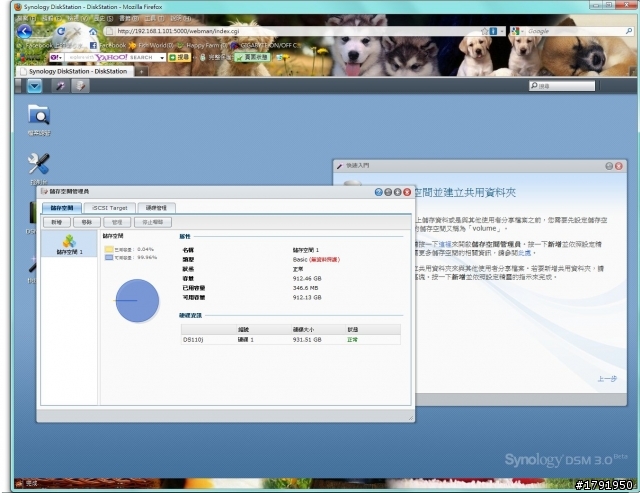Screen dimensions: 640x493
Task: Click the Firefox Stop X icon
Action: coord(77,31)
